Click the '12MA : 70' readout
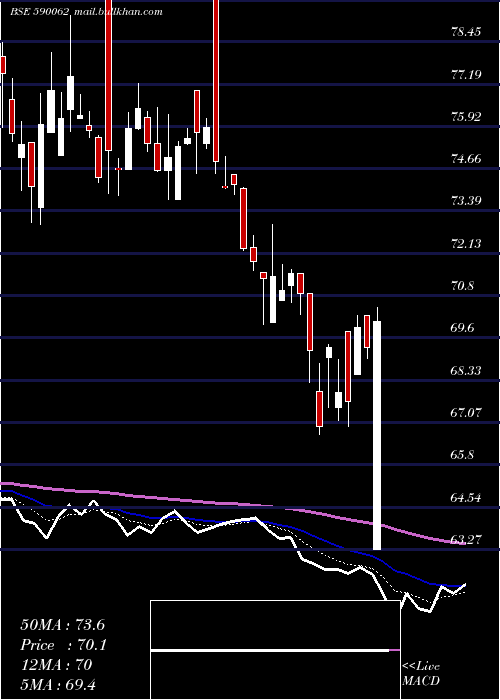 tap(56, 665)
